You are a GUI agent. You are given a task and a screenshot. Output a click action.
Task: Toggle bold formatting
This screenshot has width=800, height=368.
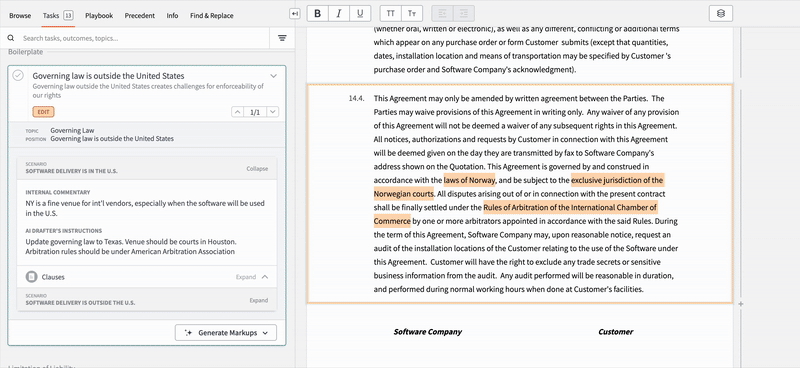(x=318, y=14)
